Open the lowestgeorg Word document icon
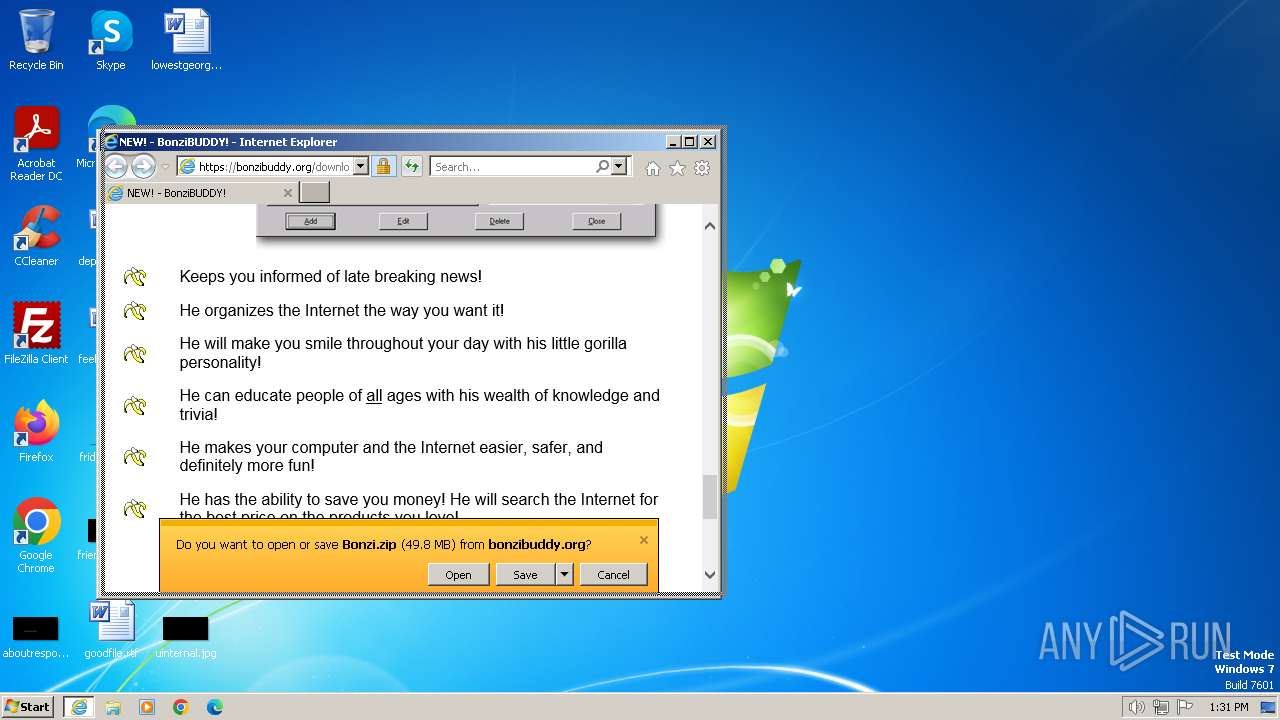Screen dimensions: 1280x720 pyautogui.click(x=187, y=40)
